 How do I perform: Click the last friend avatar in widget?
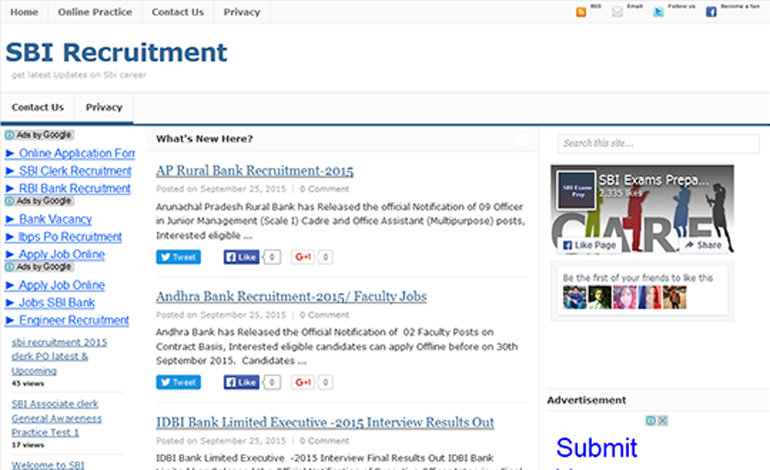click(x=675, y=298)
